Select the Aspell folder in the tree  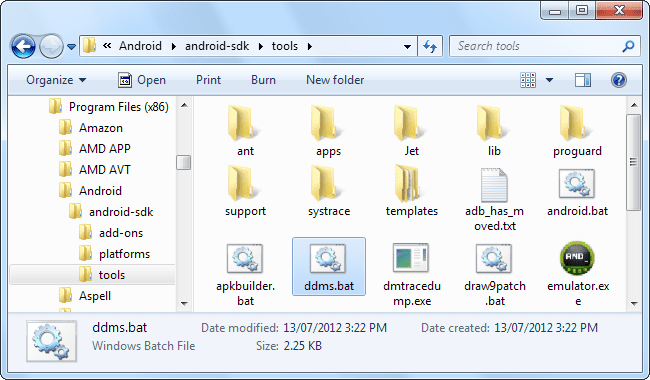click(x=85, y=296)
